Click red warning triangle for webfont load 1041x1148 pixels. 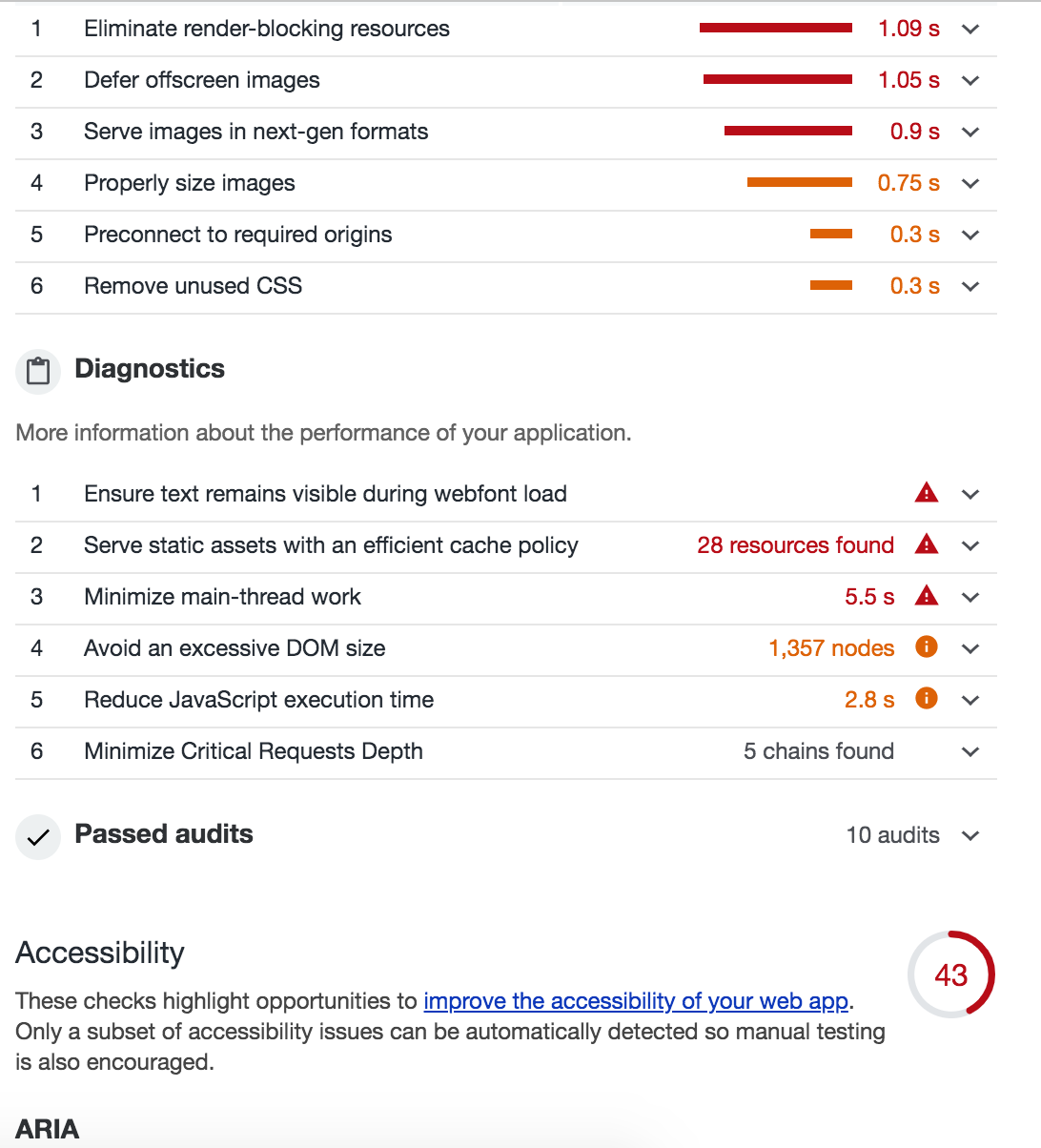click(x=926, y=493)
